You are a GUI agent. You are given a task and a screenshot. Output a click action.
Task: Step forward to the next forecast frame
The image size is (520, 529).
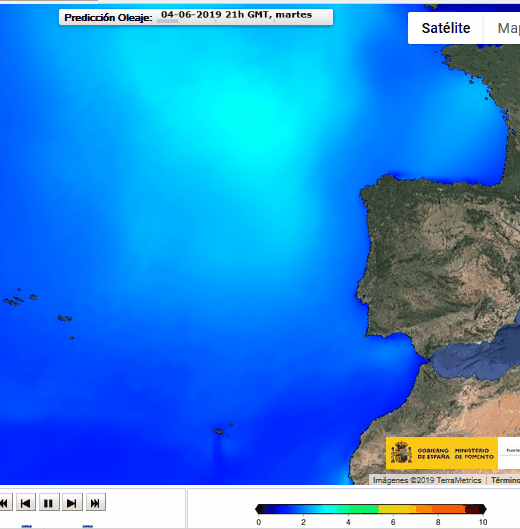[x=72, y=503]
